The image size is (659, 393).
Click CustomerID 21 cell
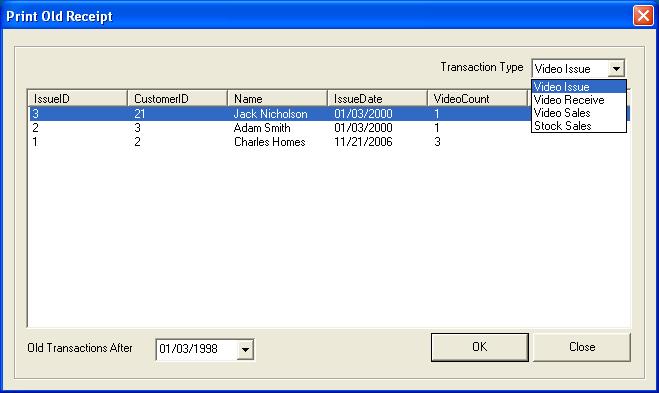[x=140, y=113]
